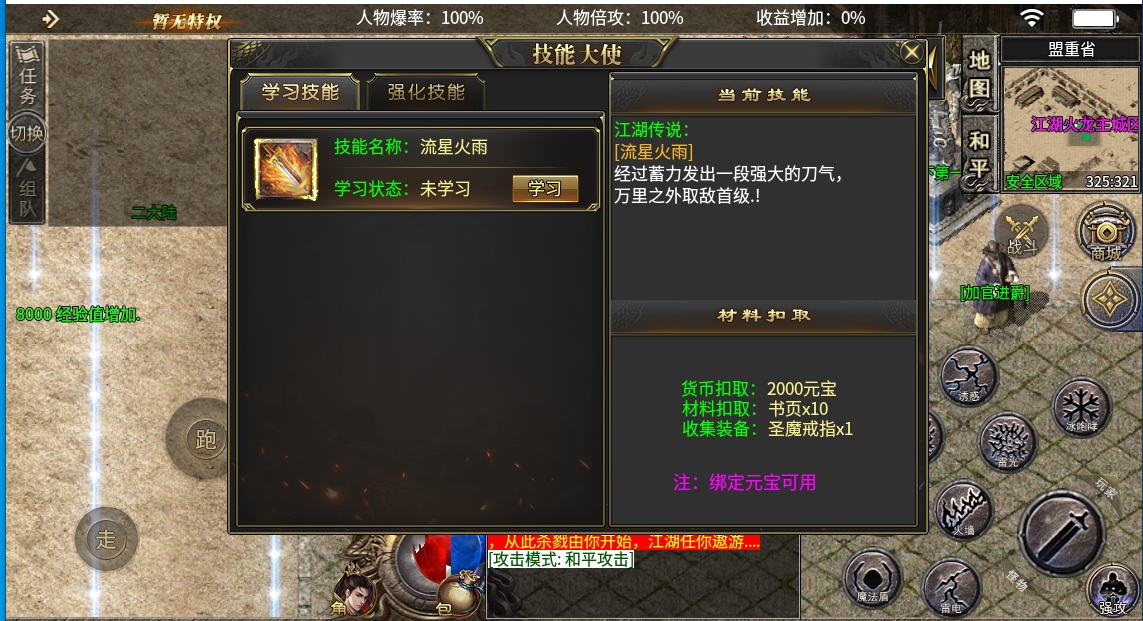The height and width of the screenshot is (621, 1143).
Task: Cast the 火墙 fire wall skill
Action: tap(964, 509)
